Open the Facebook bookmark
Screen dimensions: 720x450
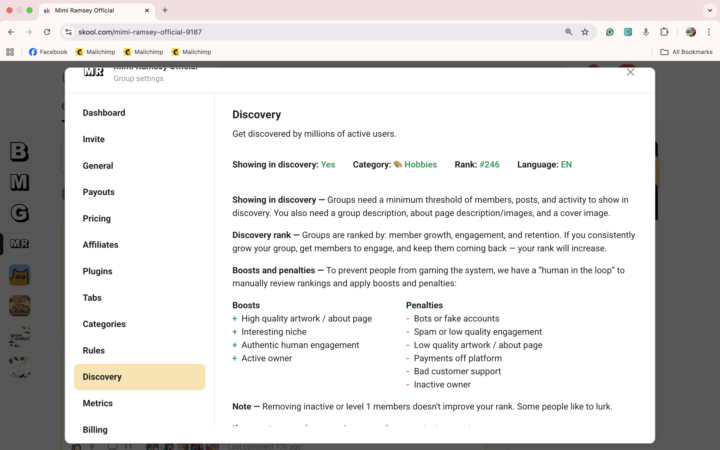point(48,52)
